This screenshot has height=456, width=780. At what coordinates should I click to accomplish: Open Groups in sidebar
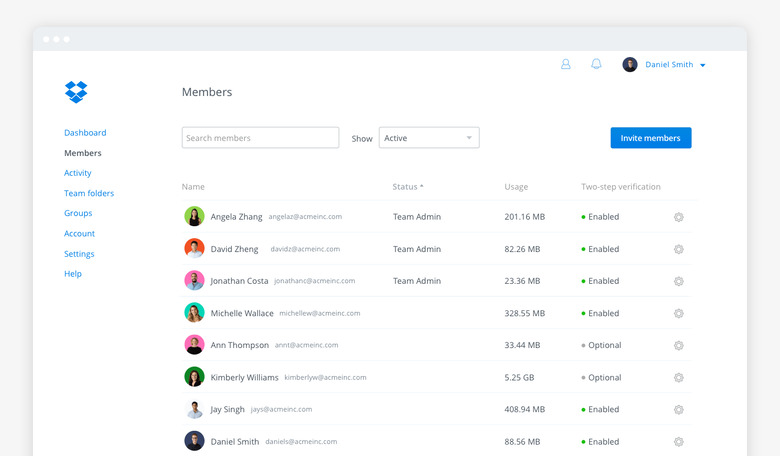[x=78, y=213]
